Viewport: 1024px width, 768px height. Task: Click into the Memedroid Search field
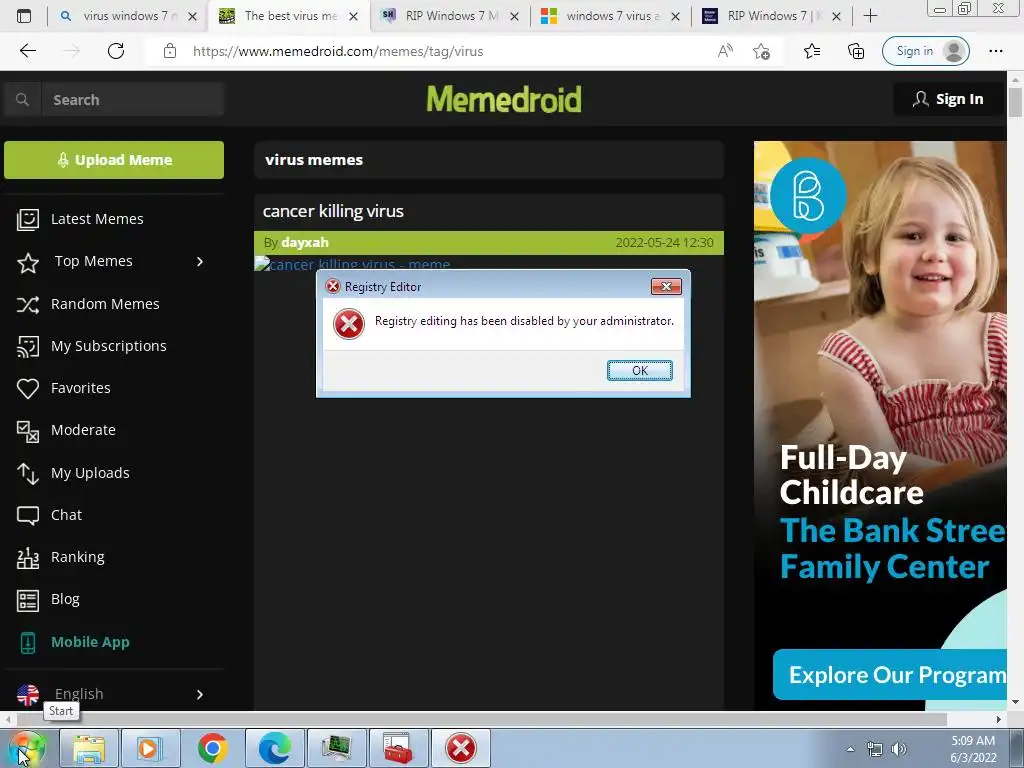tap(133, 99)
